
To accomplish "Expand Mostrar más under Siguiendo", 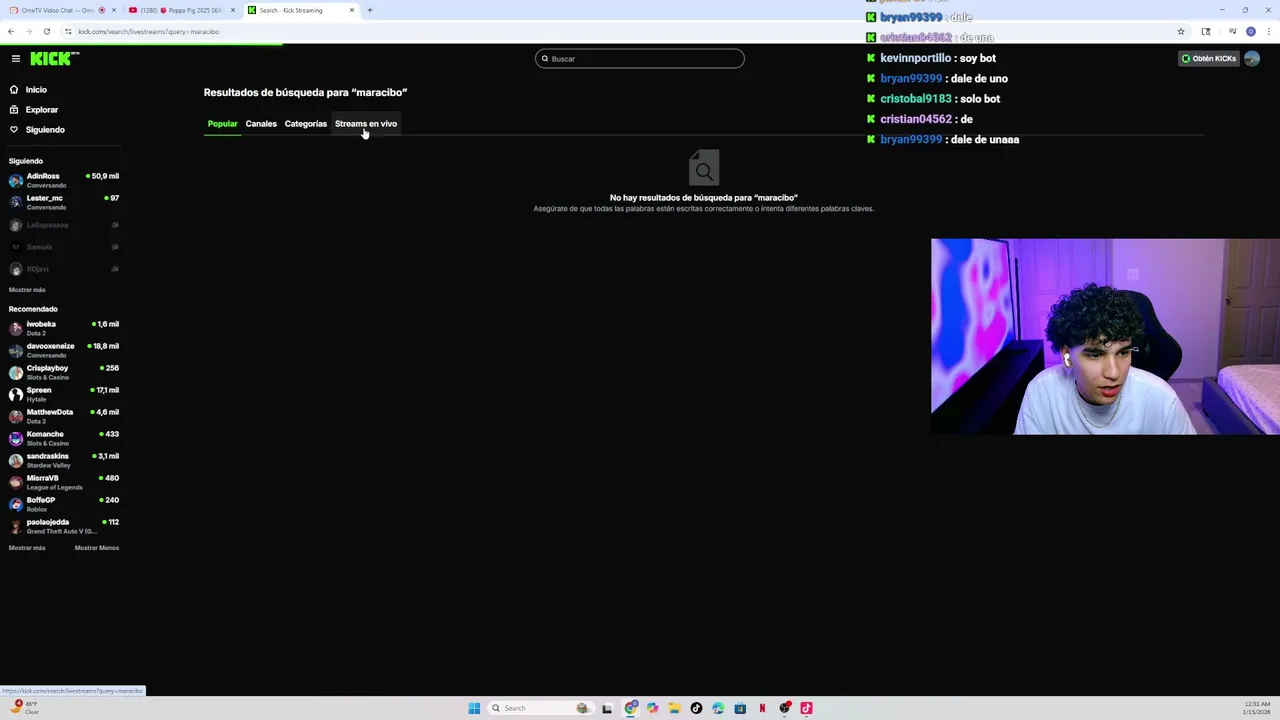I will pos(27,290).
